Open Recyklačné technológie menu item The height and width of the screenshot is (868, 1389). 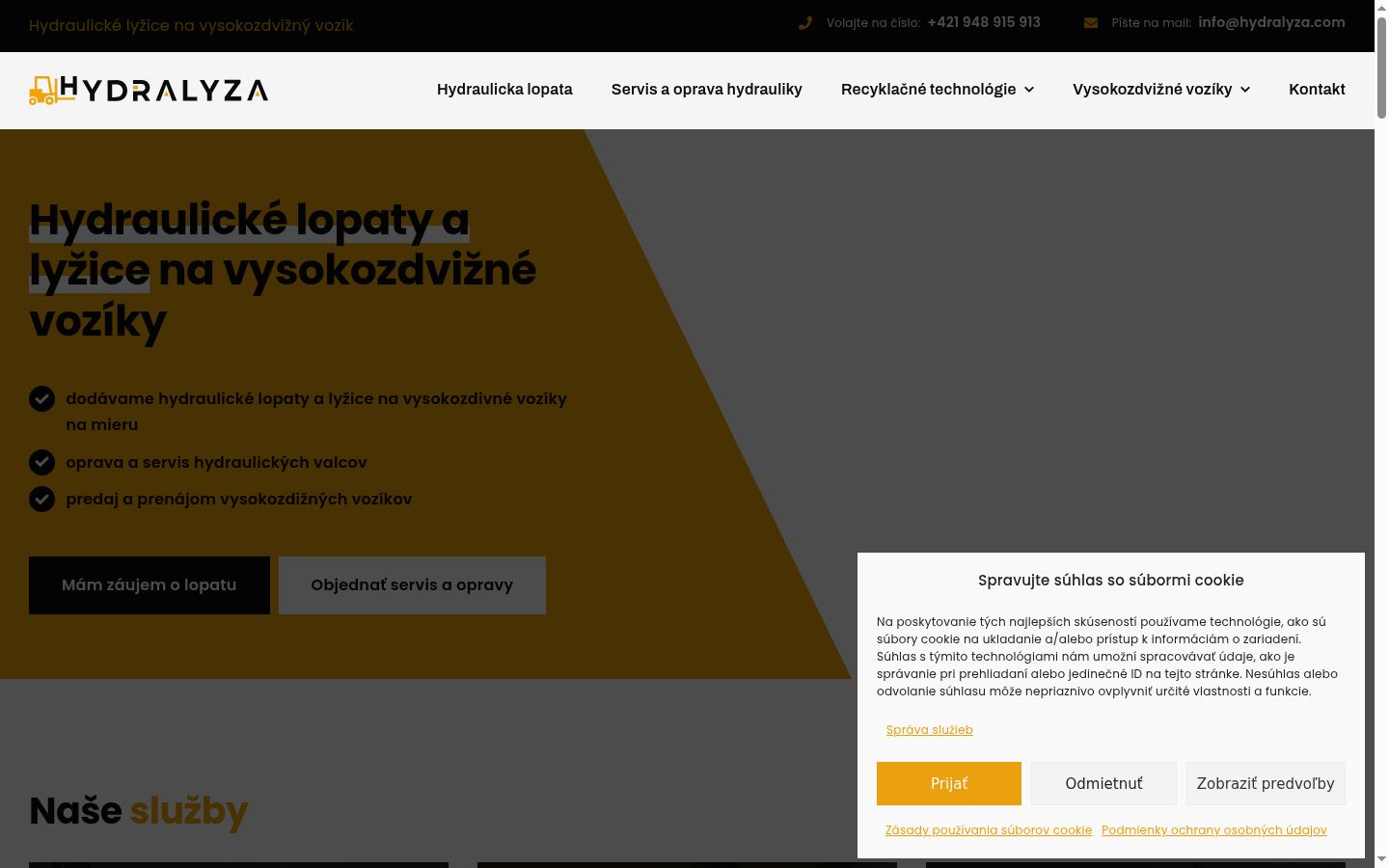tap(928, 90)
